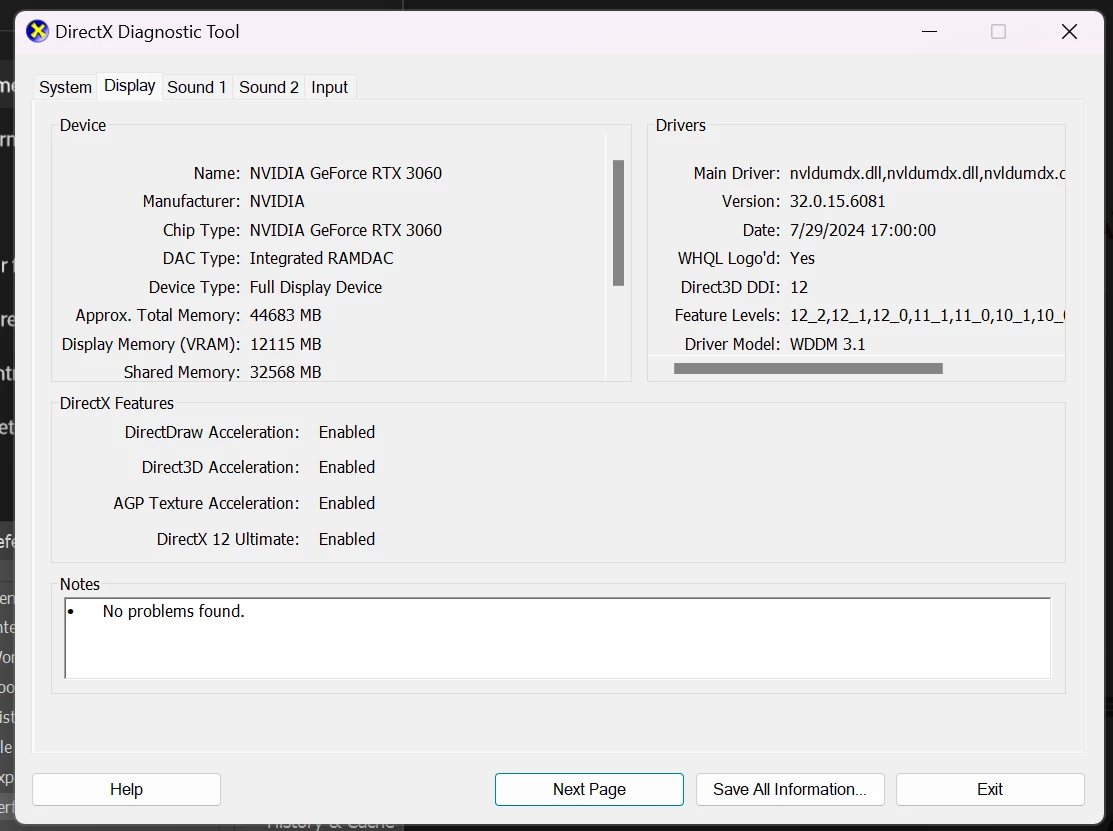
Task: Switch to the System tab
Action: [x=65, y=87]
